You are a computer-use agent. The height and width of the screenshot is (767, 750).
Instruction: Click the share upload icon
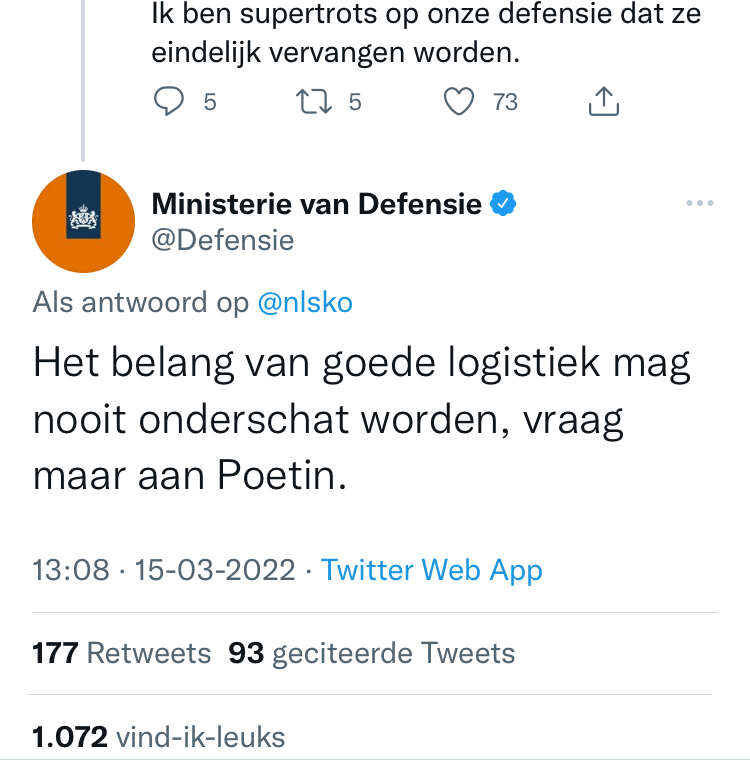point(605,101)
